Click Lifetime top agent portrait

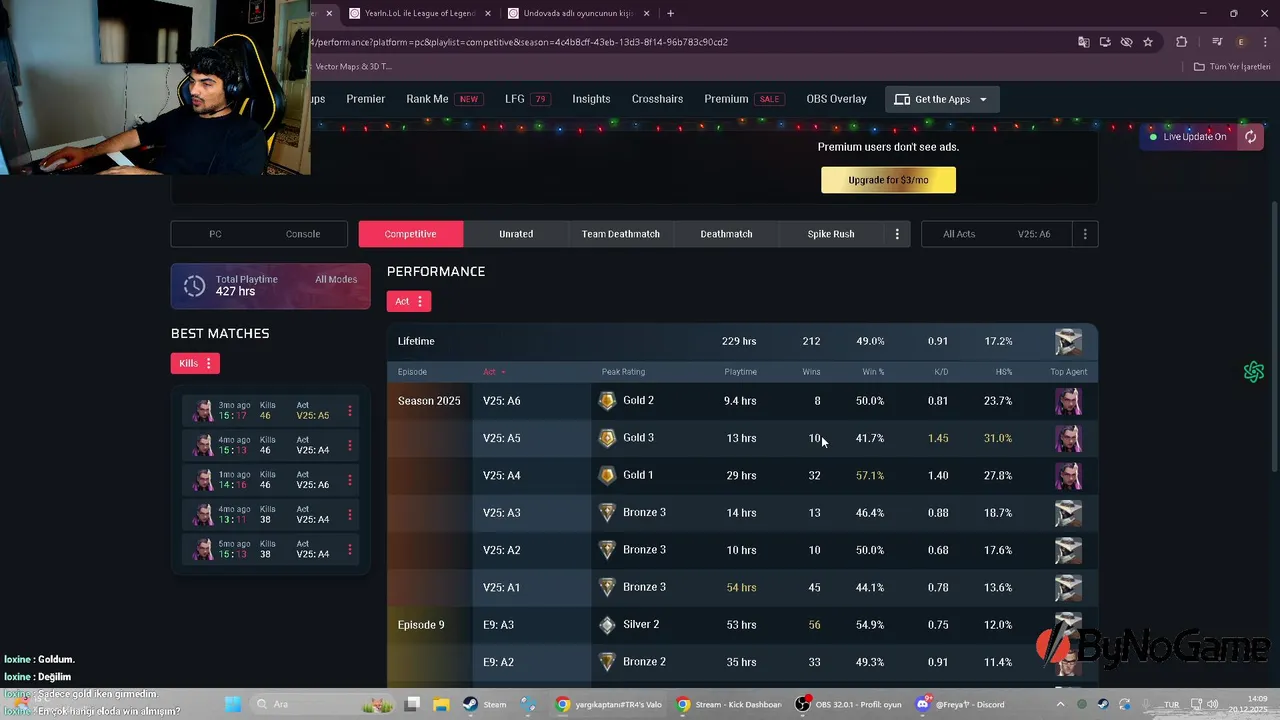(1068, 341)
